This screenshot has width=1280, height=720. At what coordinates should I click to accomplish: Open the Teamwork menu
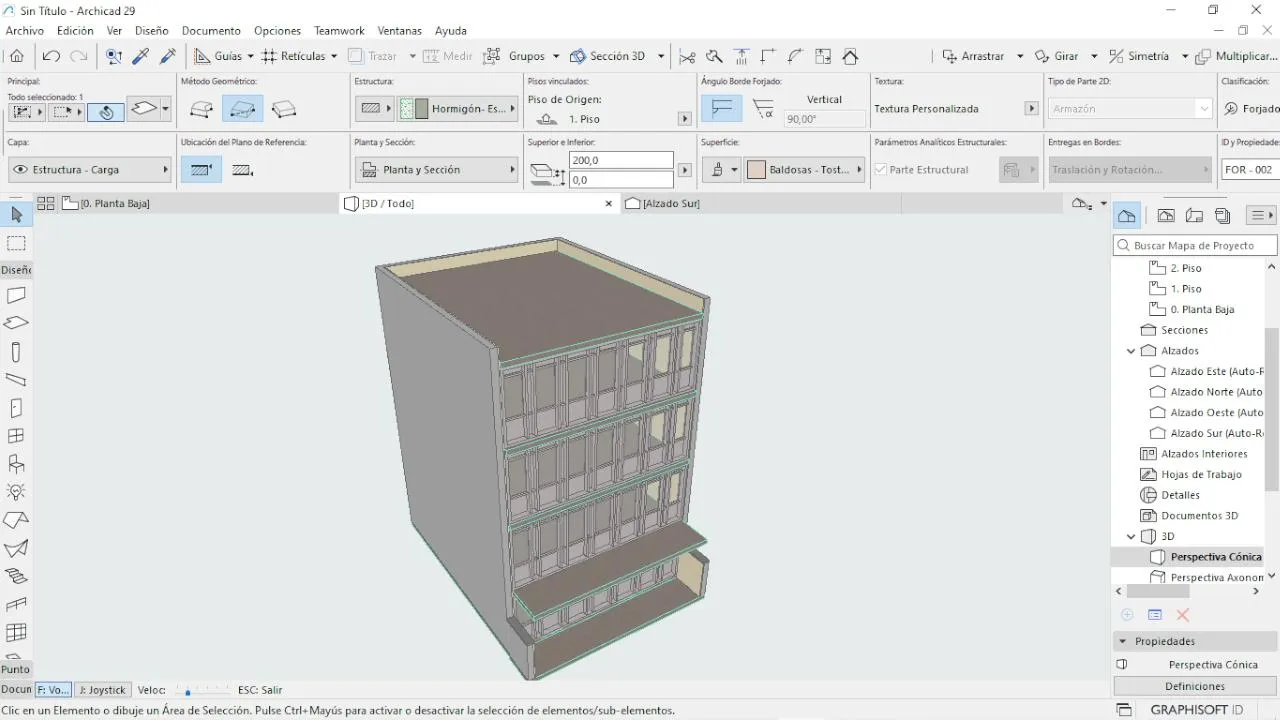(339, 31)
